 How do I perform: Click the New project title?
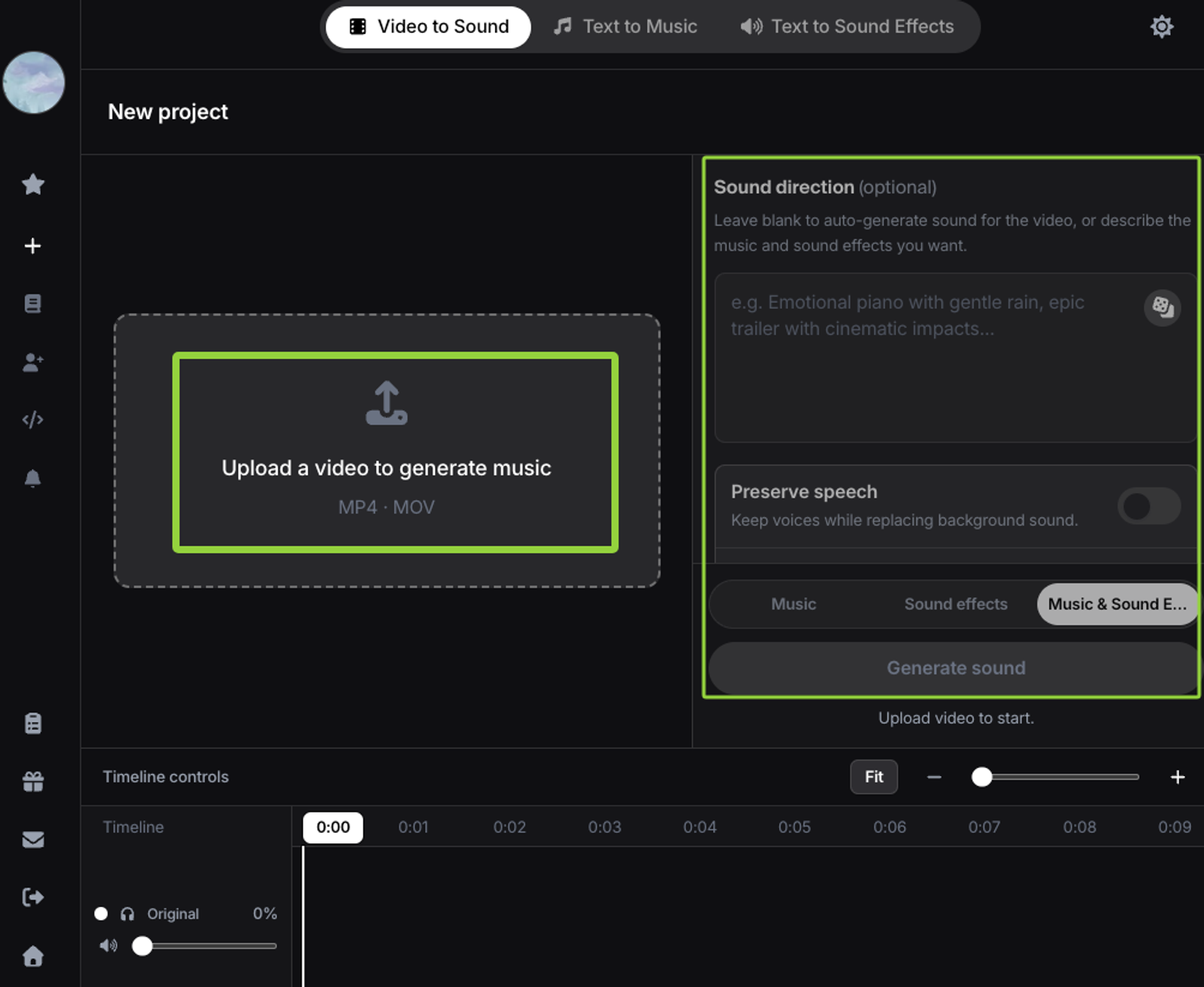click(x=168, y=112)
